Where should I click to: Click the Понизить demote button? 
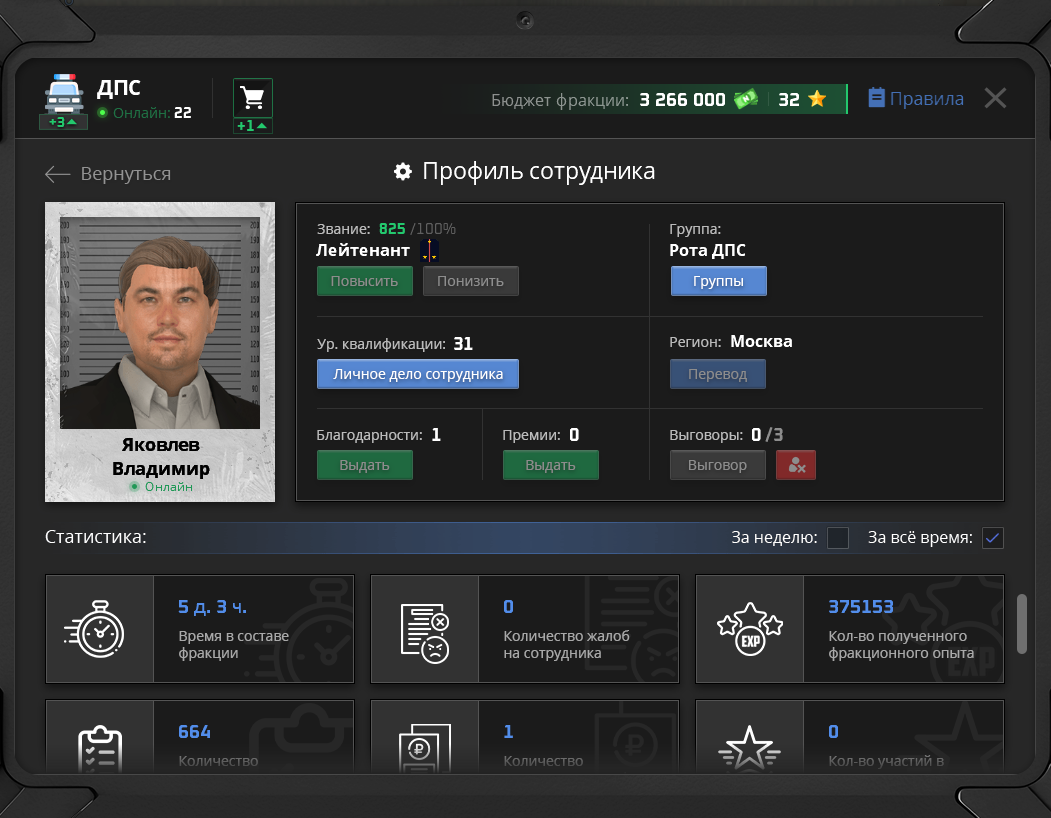471,281
